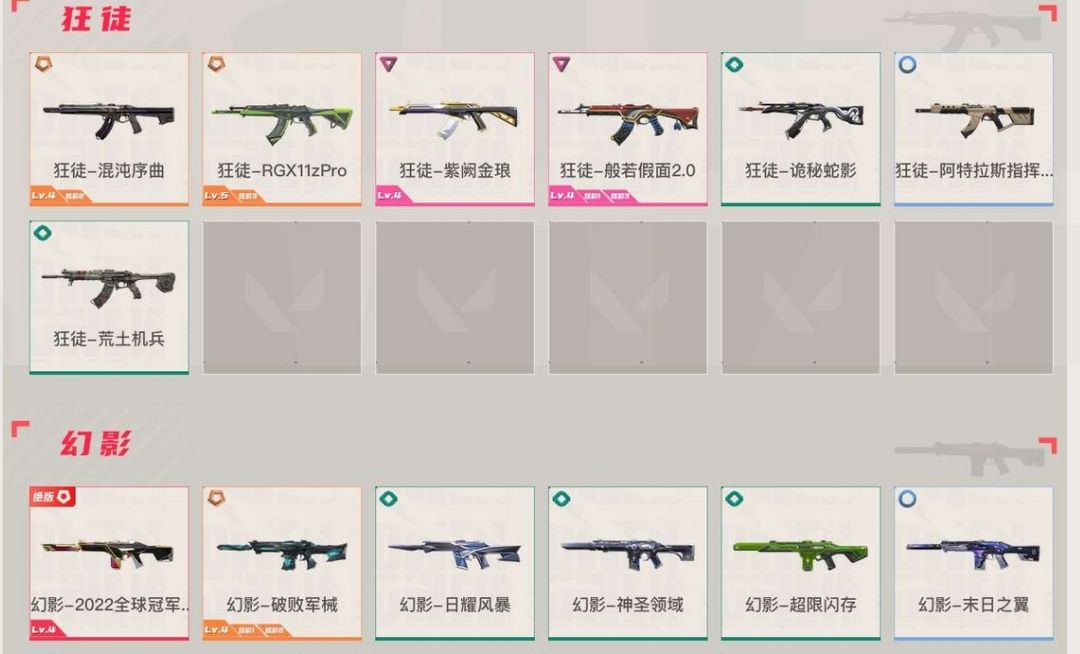Viewport: 1080px width, 654px height.
Task: Click the Phantom silhouette icon by 幻影 header
Action: tap(970, 457)
